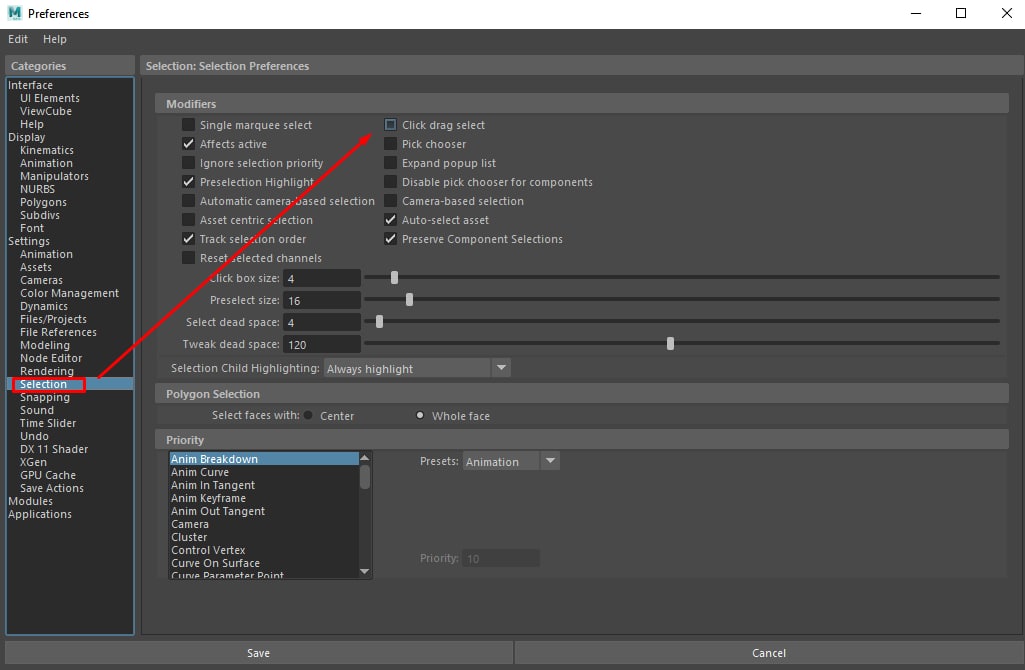Select Polygons category
Viewport: 1025px width, 670px height.
pyautogui.click(x=43, y=202)
